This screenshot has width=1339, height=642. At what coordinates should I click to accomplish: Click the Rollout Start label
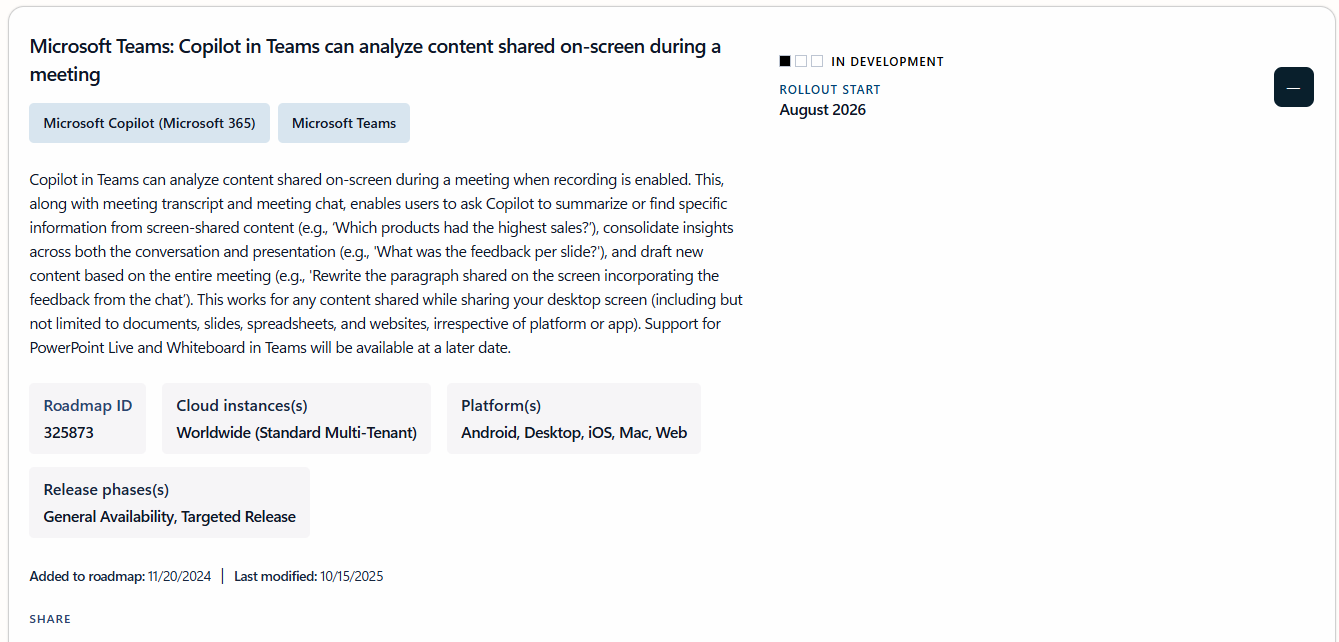[x=830, y=89]
